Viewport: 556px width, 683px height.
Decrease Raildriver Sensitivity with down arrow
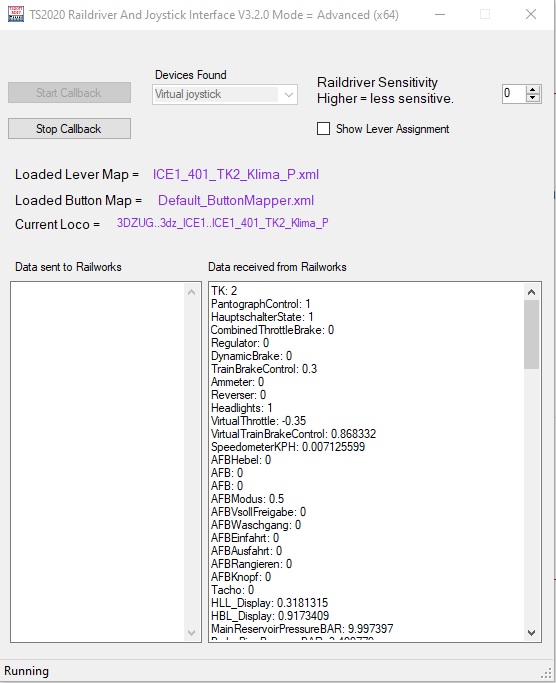[532, 98]
